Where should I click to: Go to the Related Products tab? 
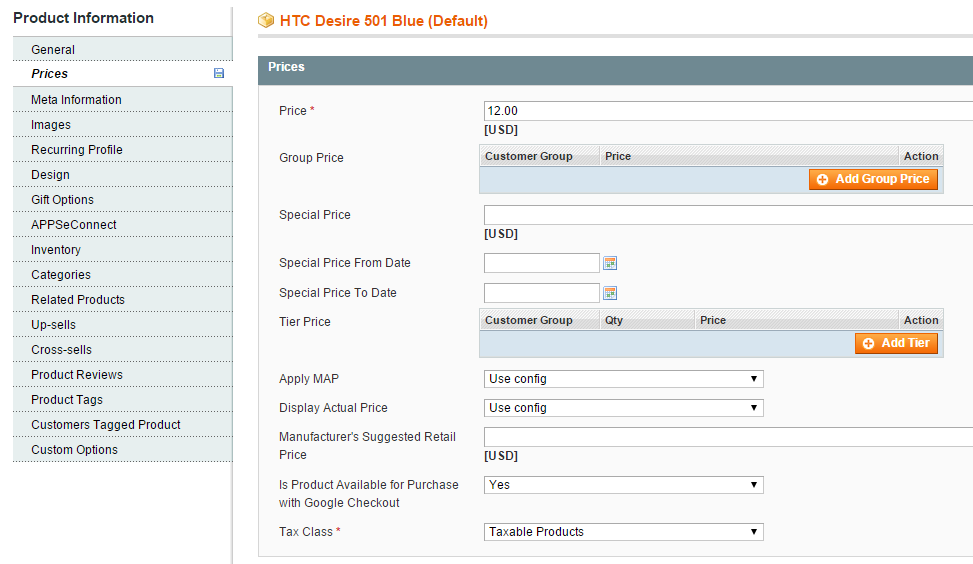tap(123, 300)
